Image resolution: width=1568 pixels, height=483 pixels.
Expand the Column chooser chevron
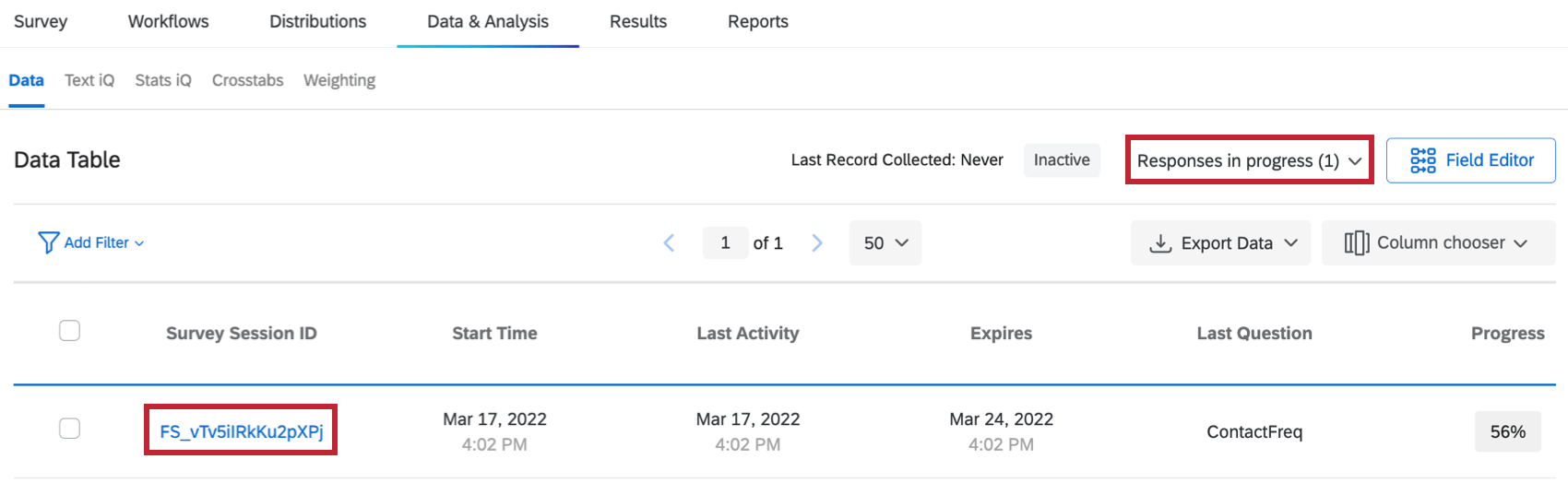click(x=1520, y=243)
